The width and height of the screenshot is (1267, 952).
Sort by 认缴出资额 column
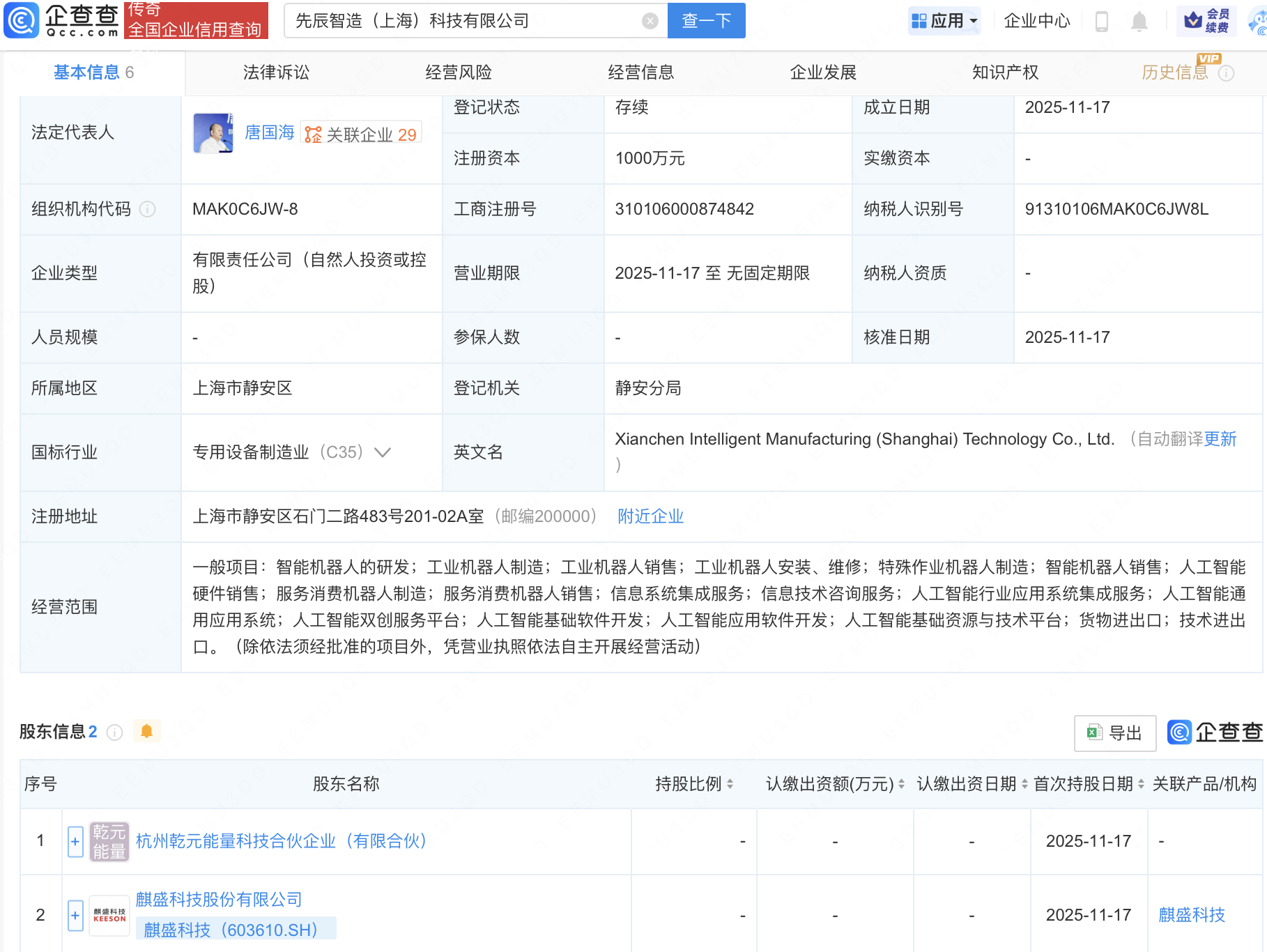pyautogui.click(x=901, y=784)
